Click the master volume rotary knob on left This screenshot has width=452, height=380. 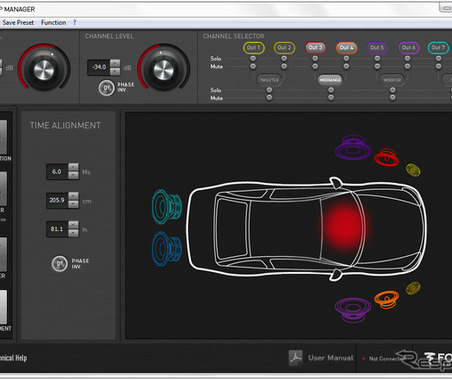click(44, 70)
